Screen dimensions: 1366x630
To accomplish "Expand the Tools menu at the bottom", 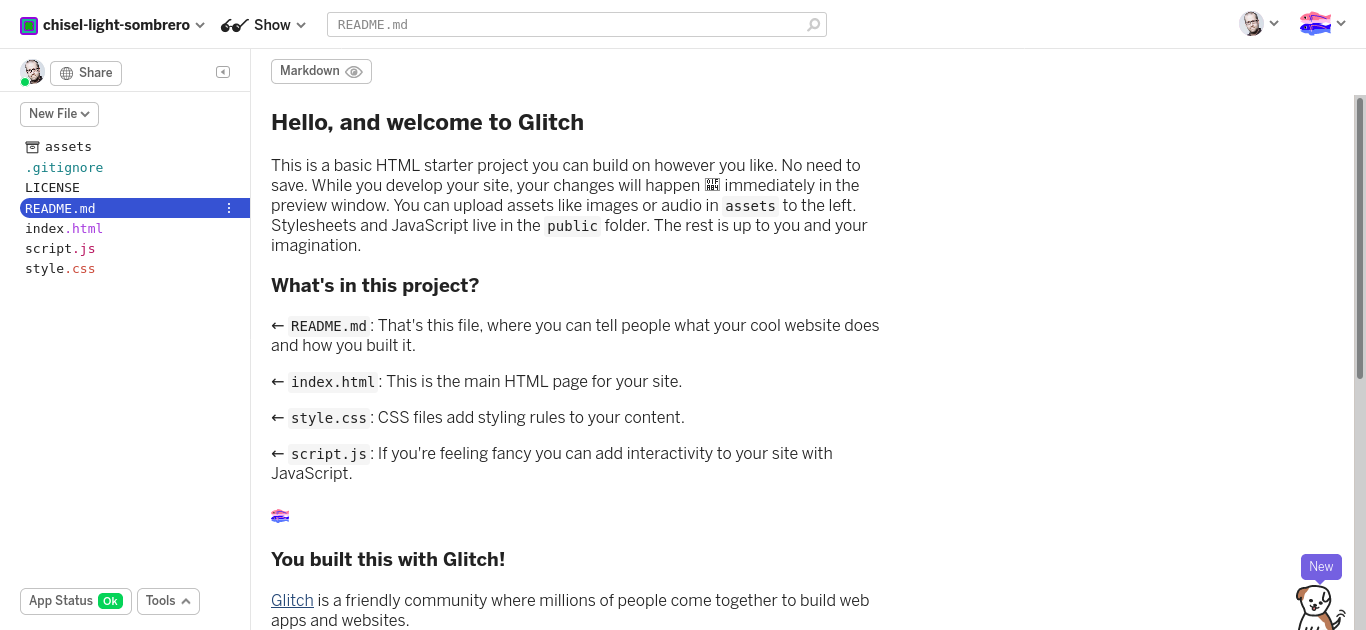I will click(168, 601).
